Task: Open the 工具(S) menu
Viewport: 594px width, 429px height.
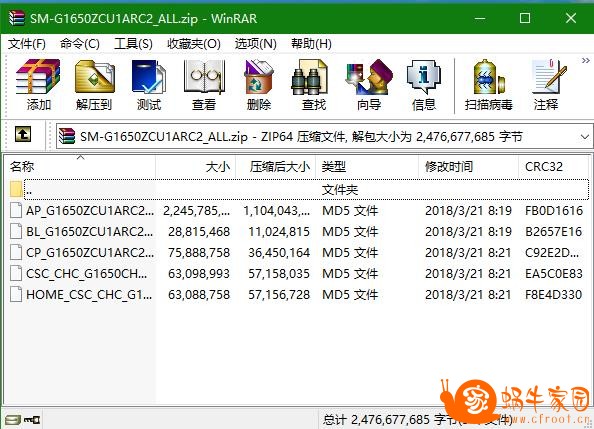Action: click(133, 44)
